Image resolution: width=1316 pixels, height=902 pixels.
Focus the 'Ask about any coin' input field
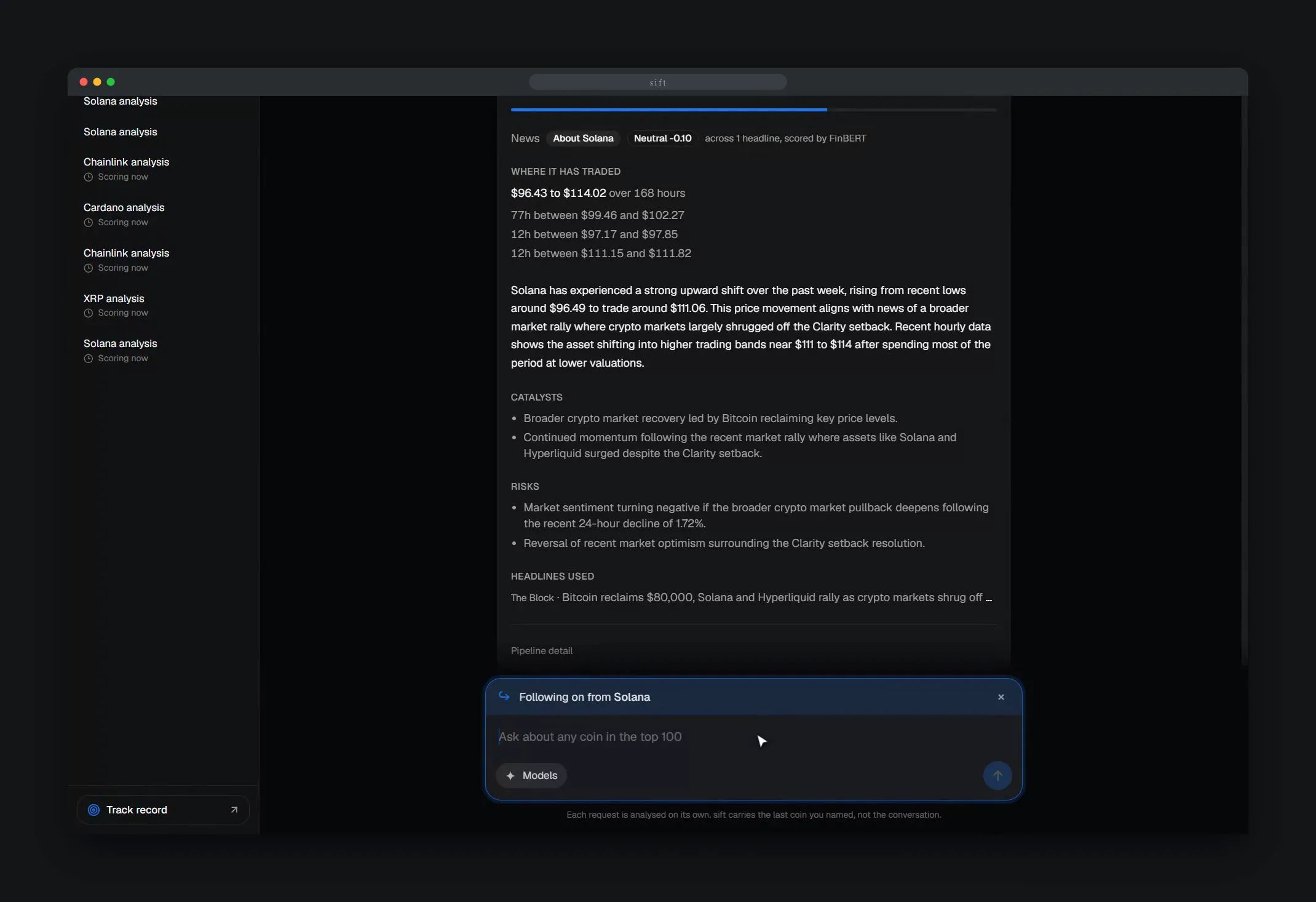click(753, 736)
